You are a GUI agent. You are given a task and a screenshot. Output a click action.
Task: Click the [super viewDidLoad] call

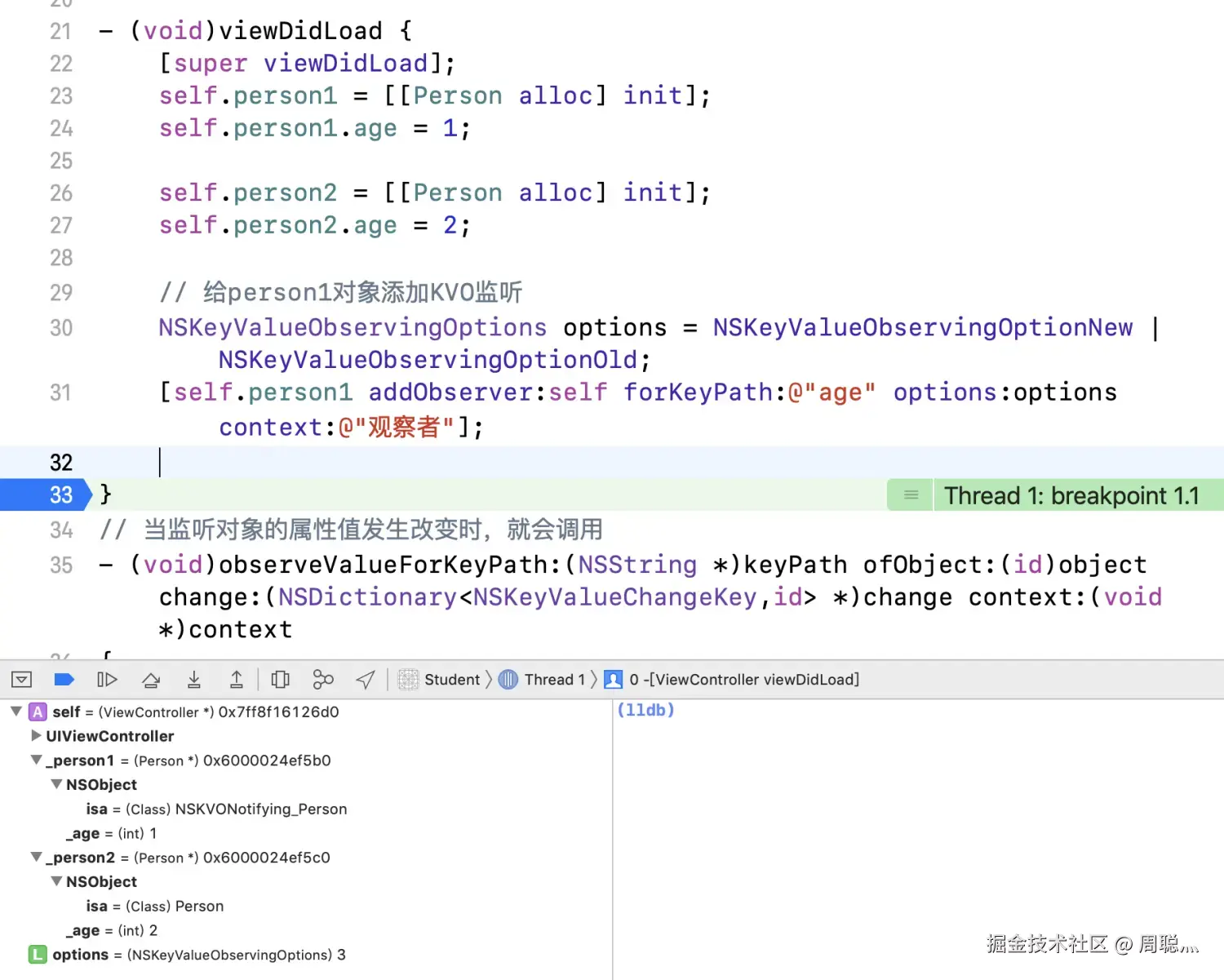click(307, 63)
